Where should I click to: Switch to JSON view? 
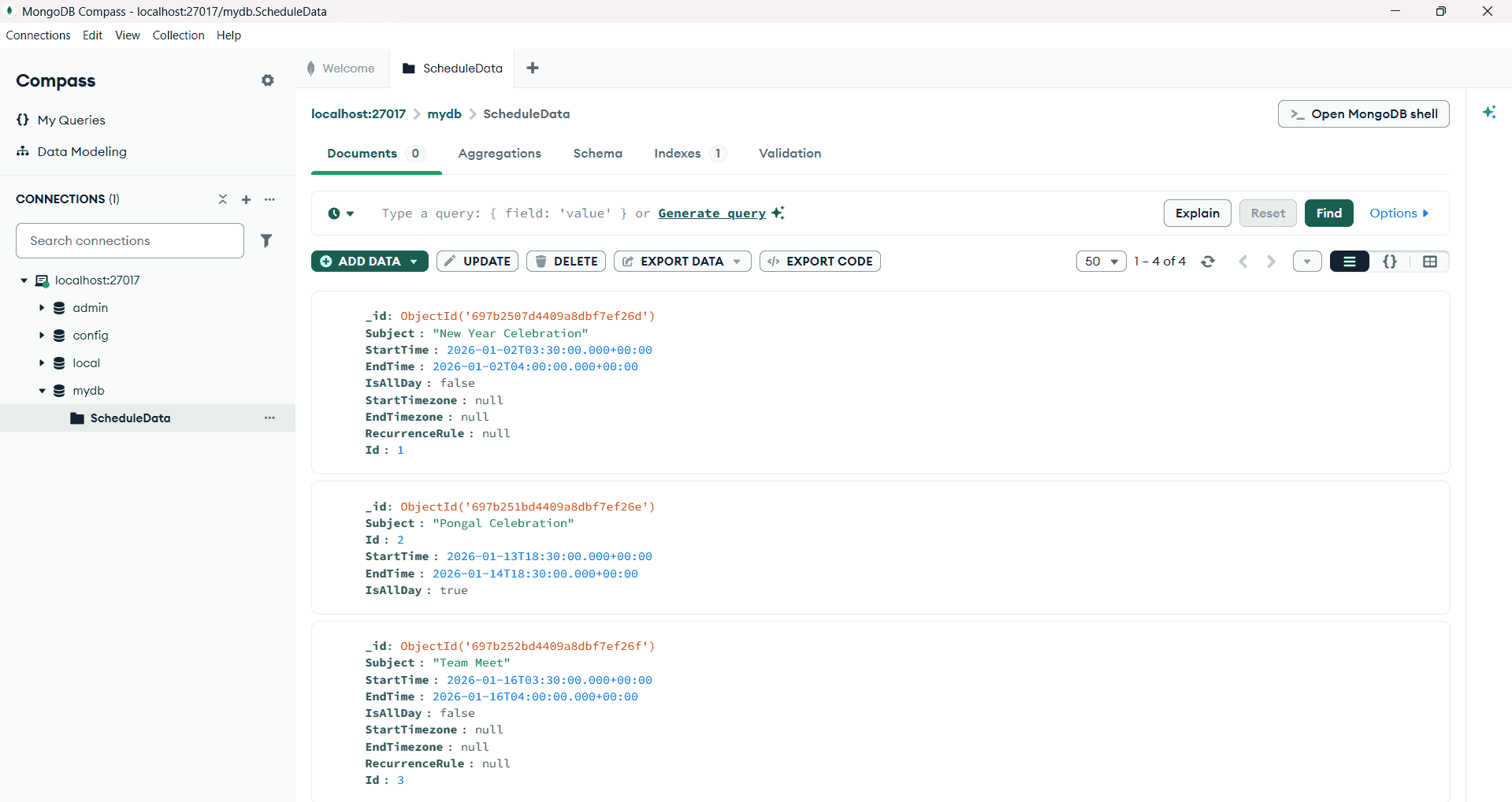pyautogui.click(x=1390, y=262)
